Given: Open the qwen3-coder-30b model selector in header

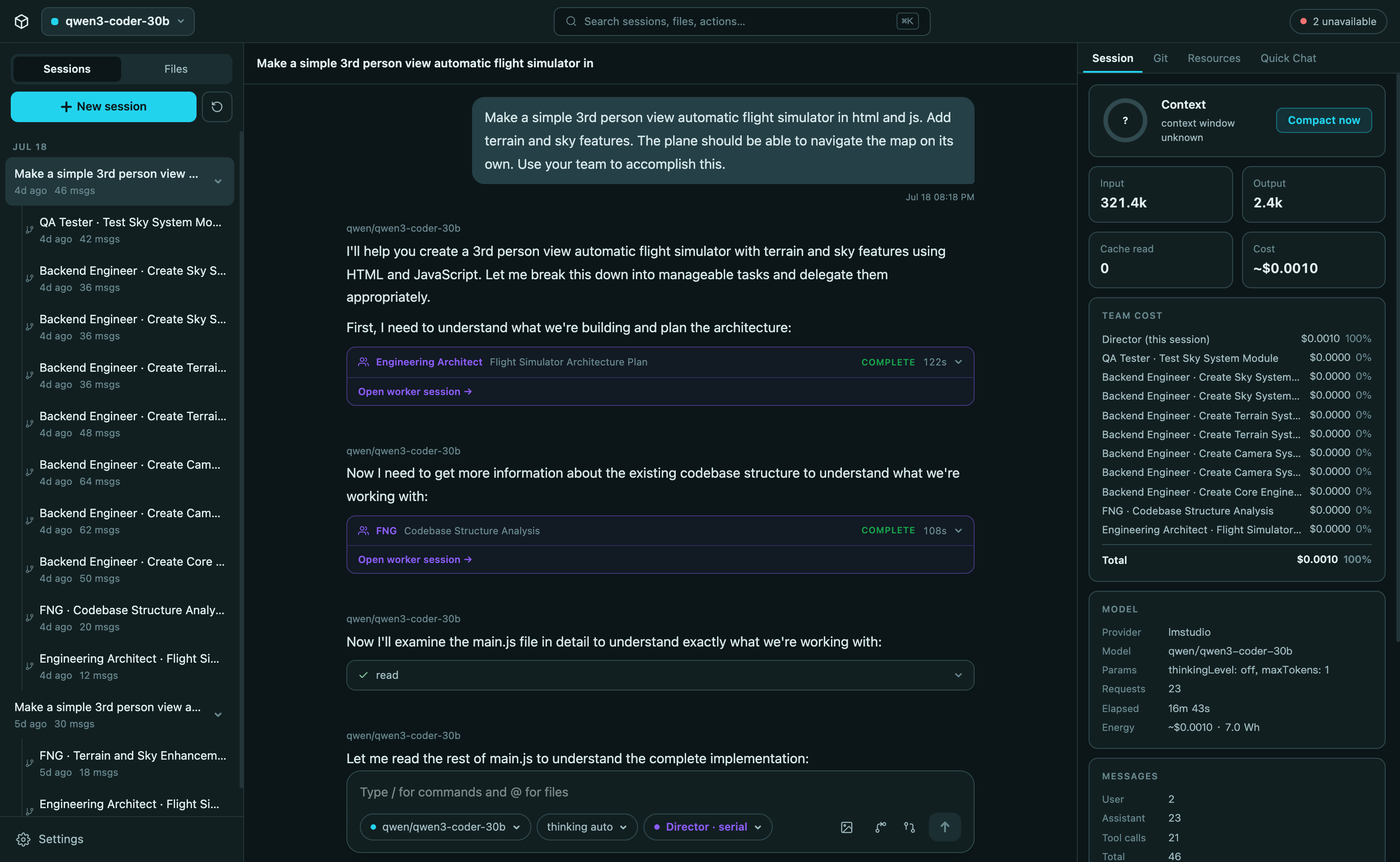Looking at the screenshot, I should (x=118, y=21).
